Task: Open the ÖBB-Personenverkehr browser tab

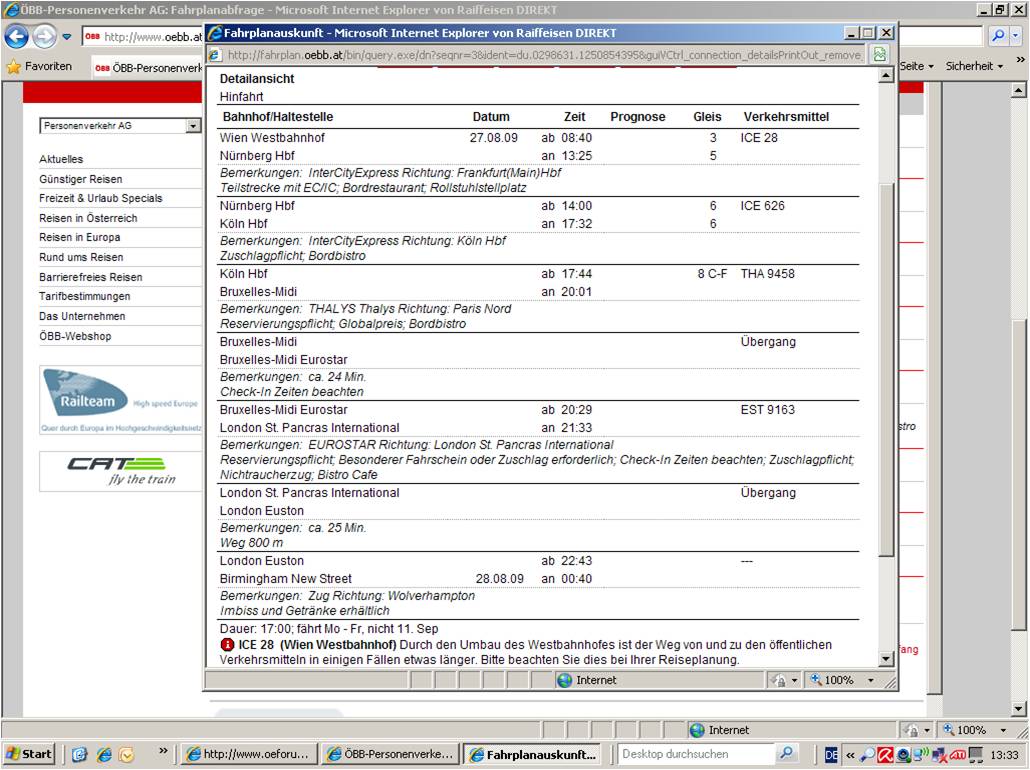Action: coord(148,68)
